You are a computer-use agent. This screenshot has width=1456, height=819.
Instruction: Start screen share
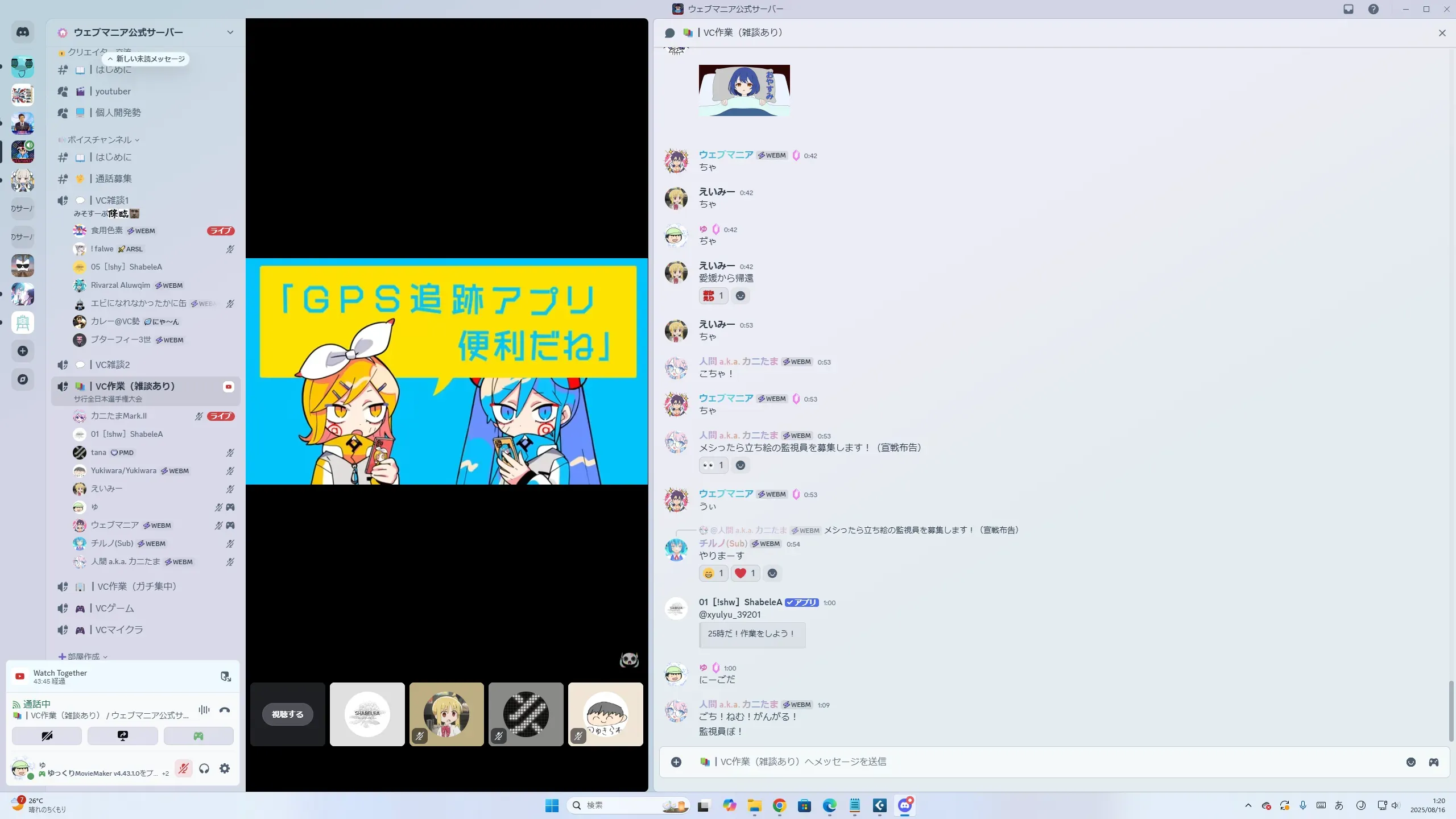coord(122,735)
